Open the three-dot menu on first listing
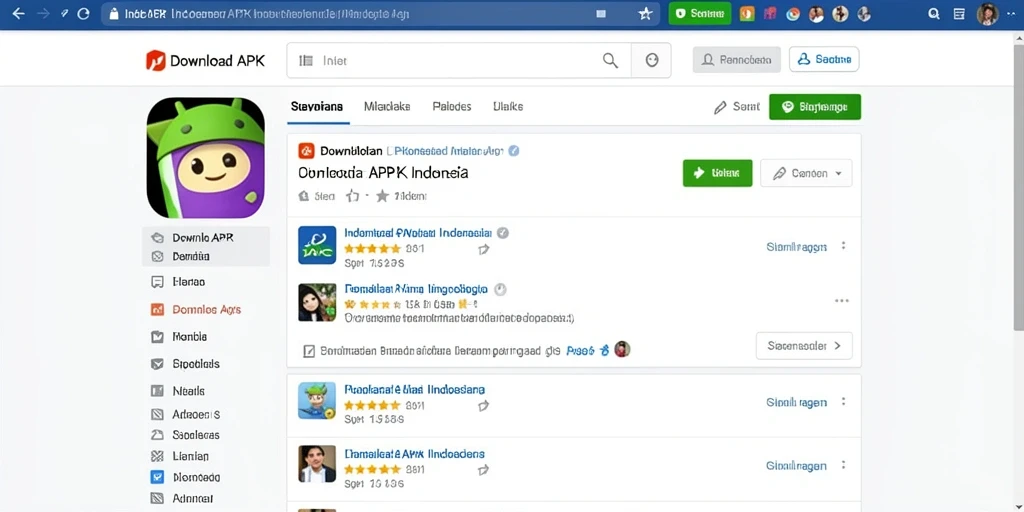The height and width of the screenshot is (512, 1024). (x=843, y=246)
